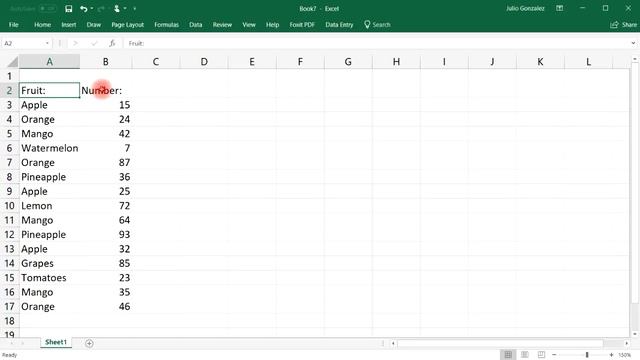This screenshot has width=640, height=360.
Task: Click the formula bar Enter checkmark
Action: coord(94,43)
